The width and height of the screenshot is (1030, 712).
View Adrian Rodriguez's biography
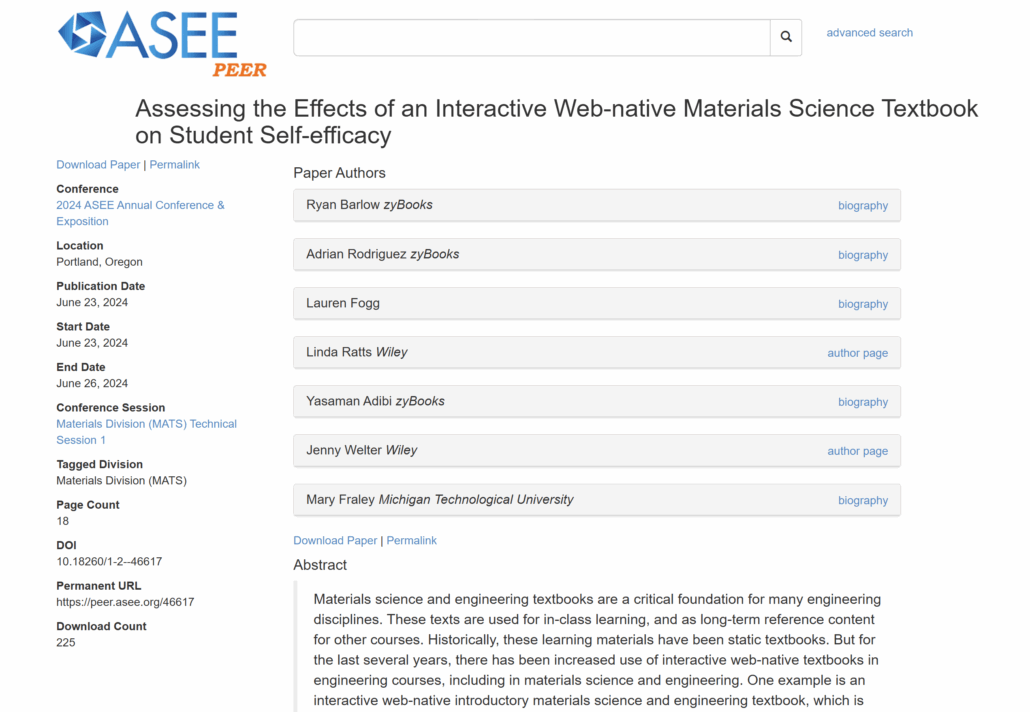click(862, 255)
